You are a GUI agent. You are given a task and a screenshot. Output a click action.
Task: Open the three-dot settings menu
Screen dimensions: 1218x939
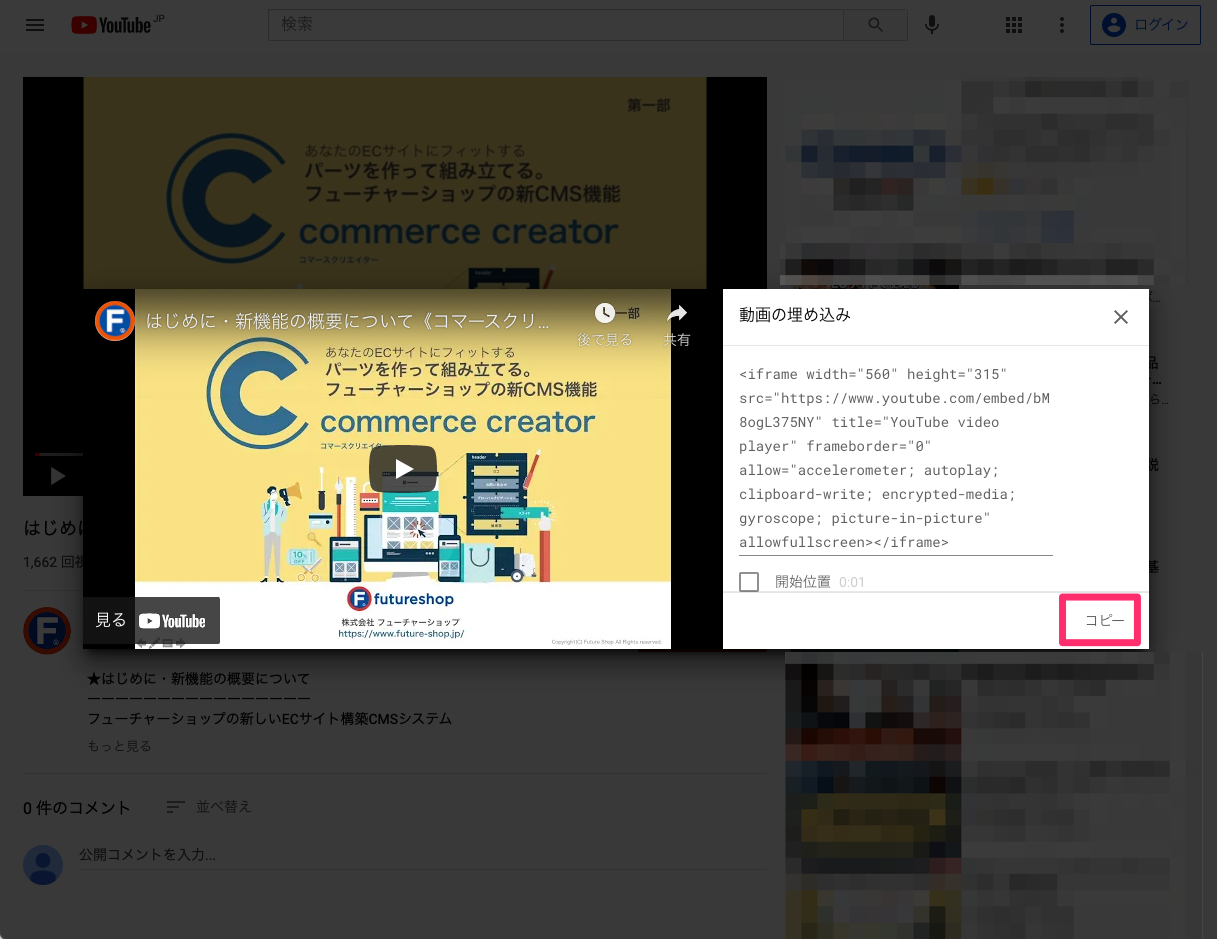click(1062, 25)
